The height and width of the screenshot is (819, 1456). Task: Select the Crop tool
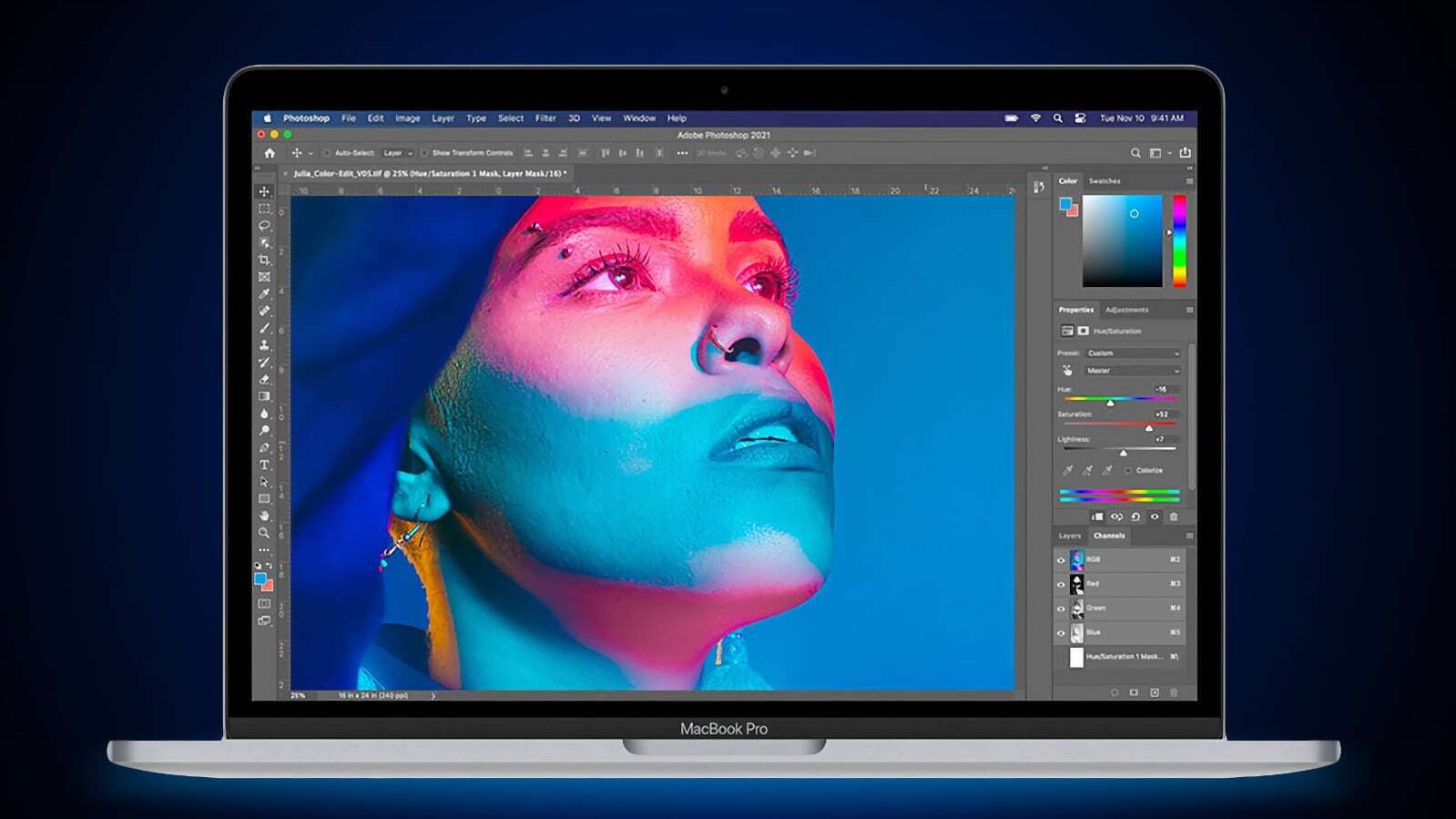pos(264,261)
